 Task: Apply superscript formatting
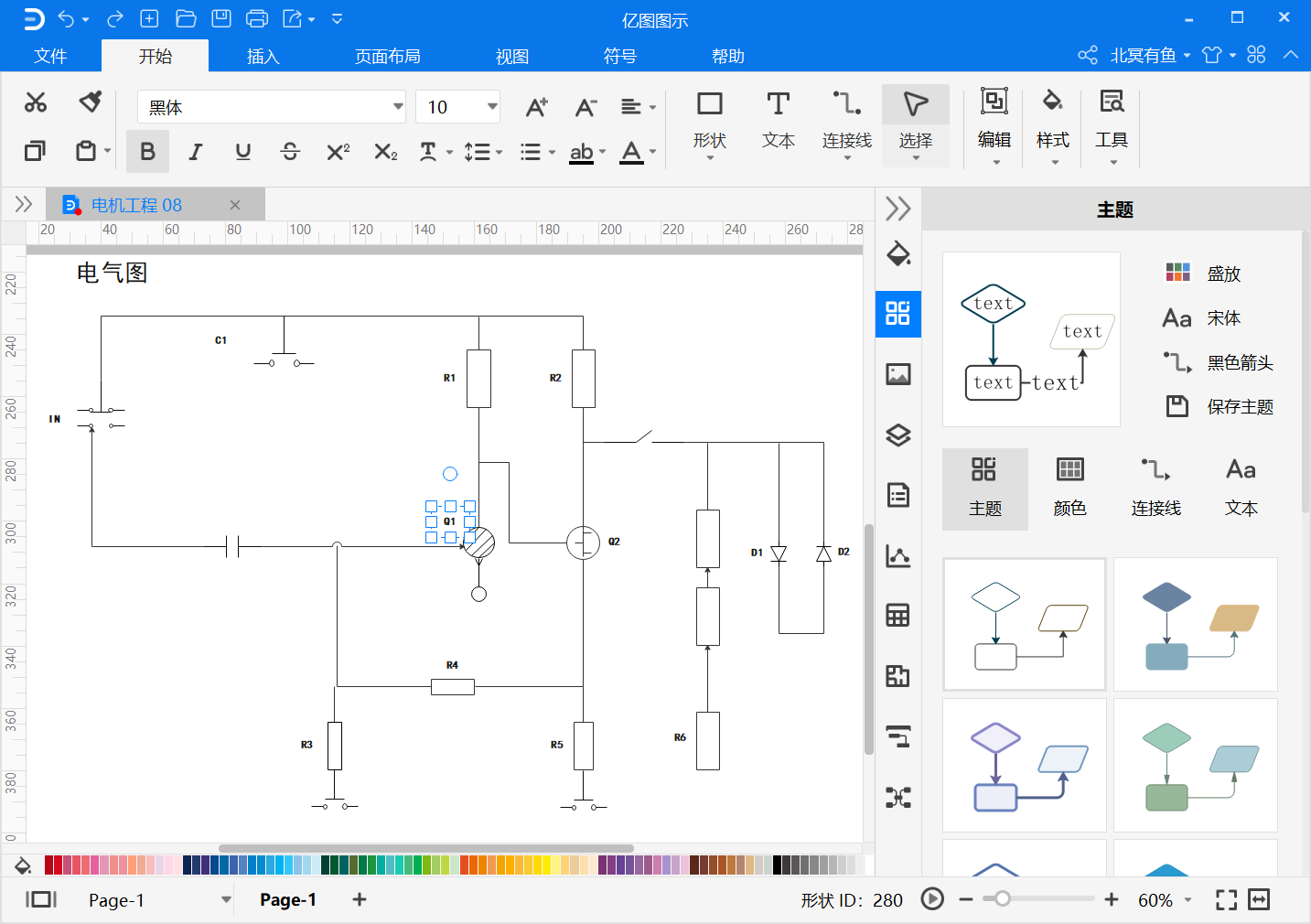(x=338, y=152)
